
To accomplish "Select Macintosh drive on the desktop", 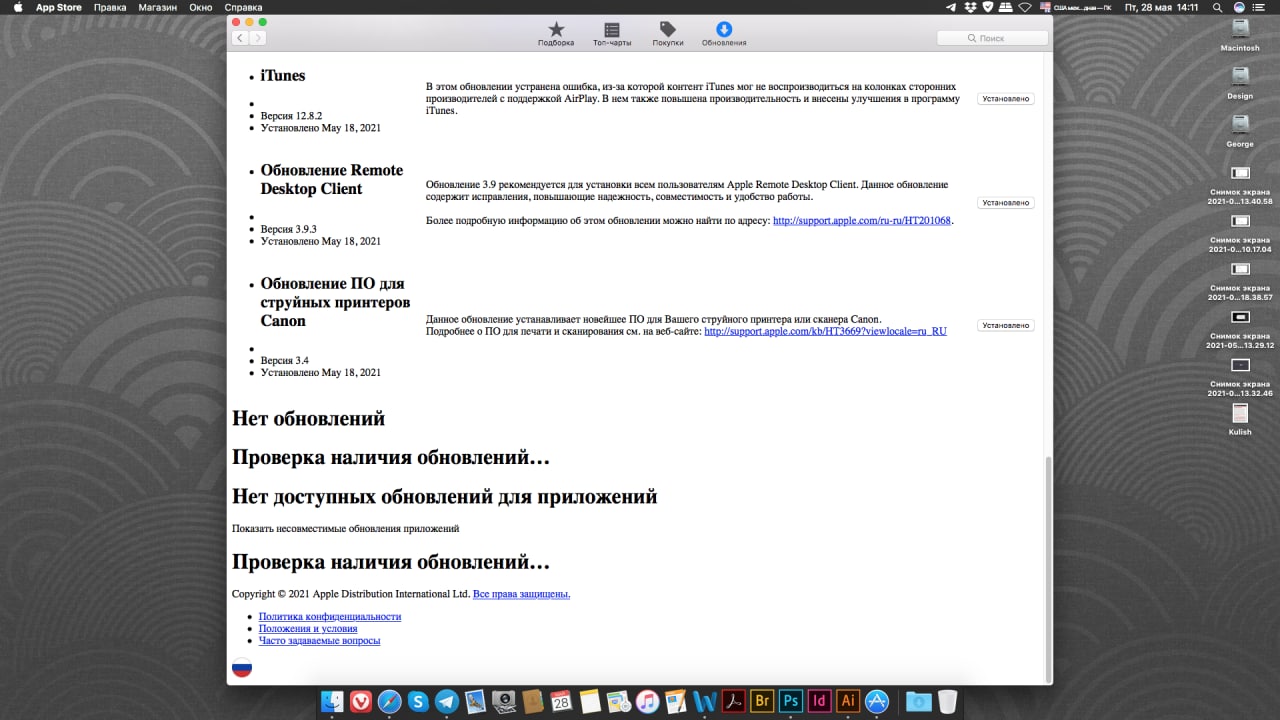I will point(1240,34).
